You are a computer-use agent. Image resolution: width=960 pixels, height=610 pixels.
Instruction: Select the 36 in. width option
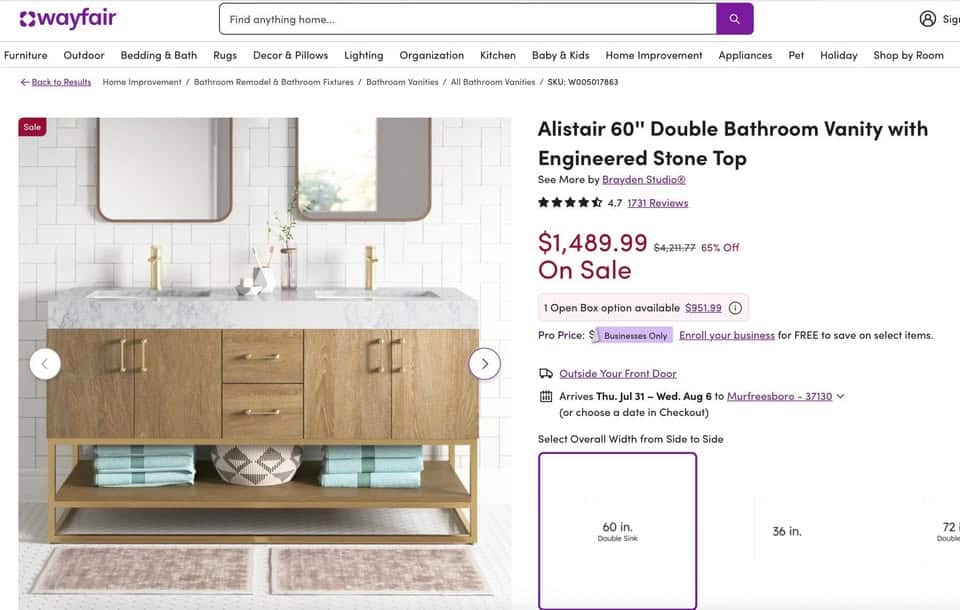787,531
